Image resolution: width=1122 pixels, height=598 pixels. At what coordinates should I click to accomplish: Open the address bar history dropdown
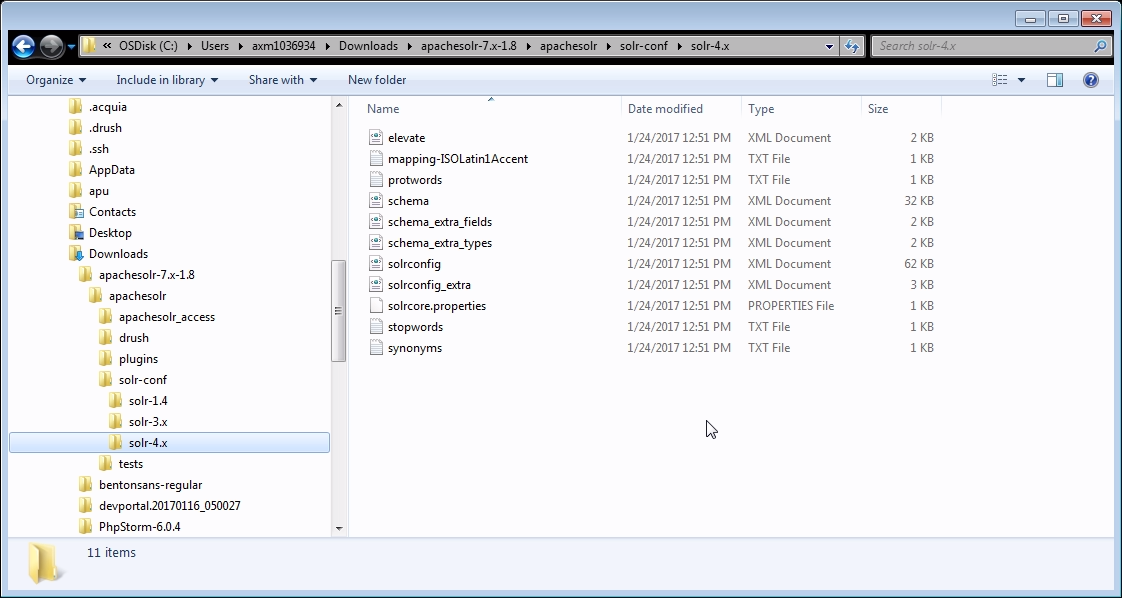(829, 46)
